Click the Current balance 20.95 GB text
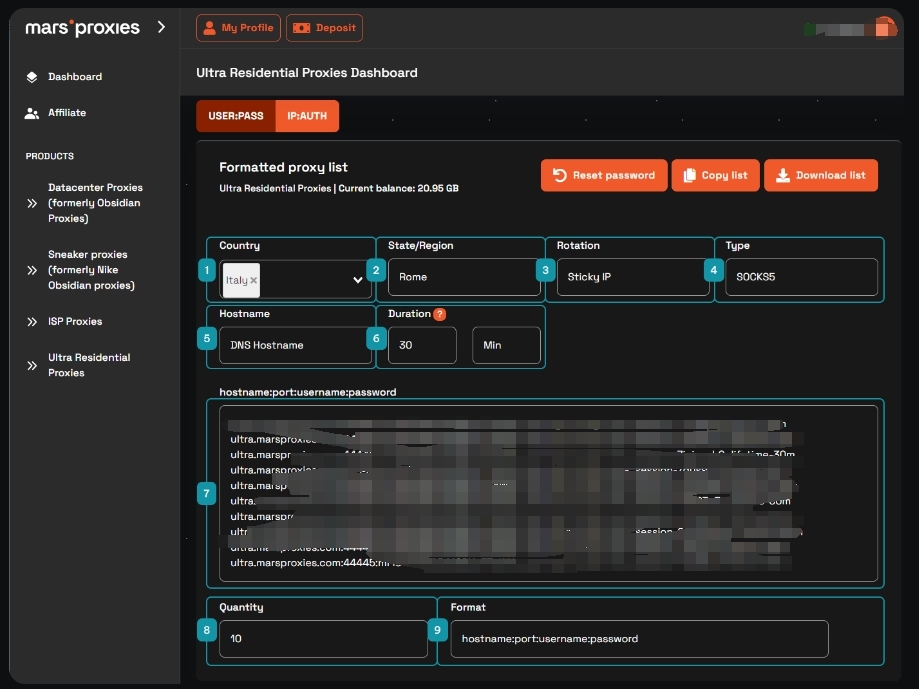The image size is (919, 689). 399,188
